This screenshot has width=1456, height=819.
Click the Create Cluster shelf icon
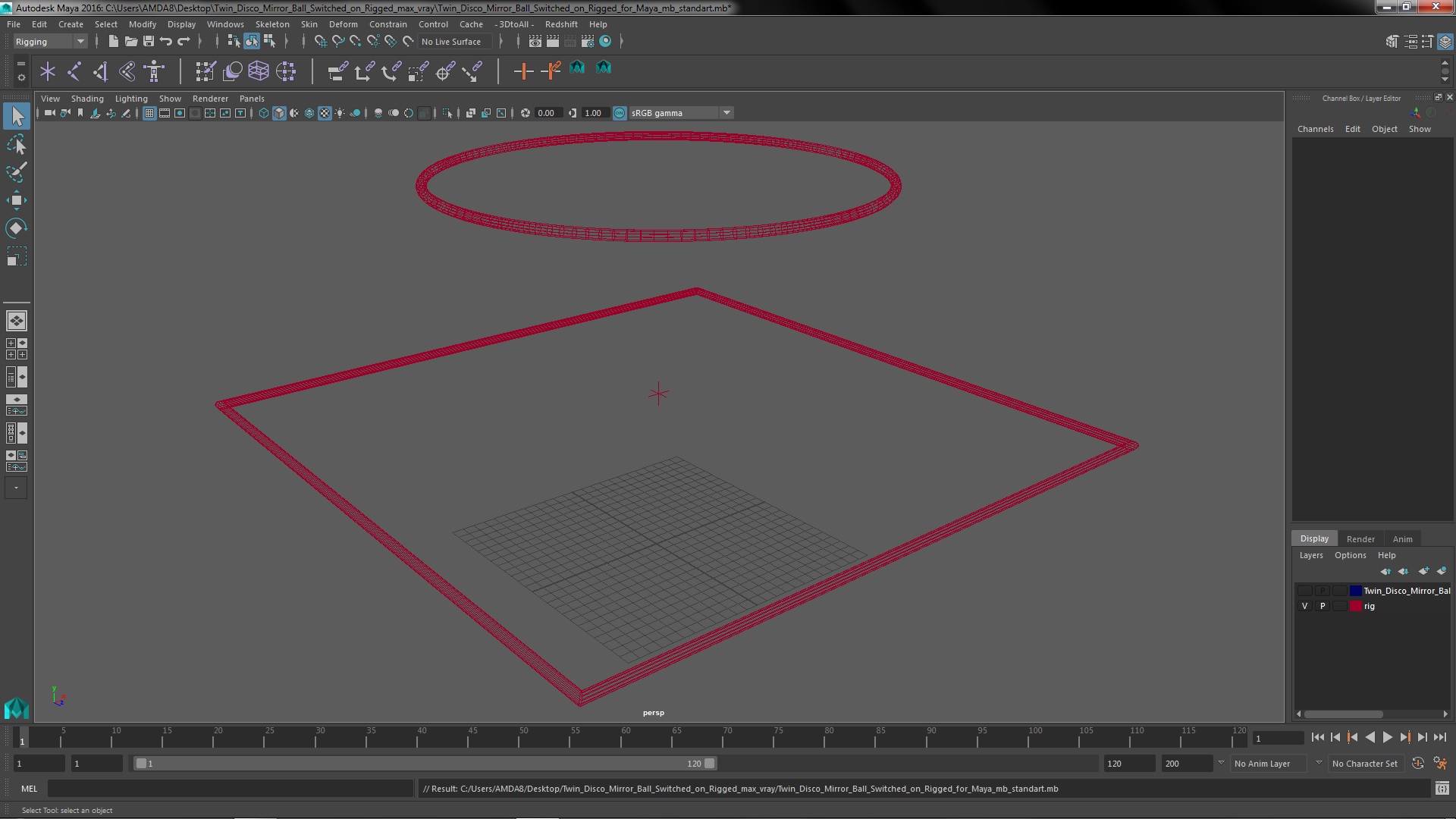[x=286, y=71]
